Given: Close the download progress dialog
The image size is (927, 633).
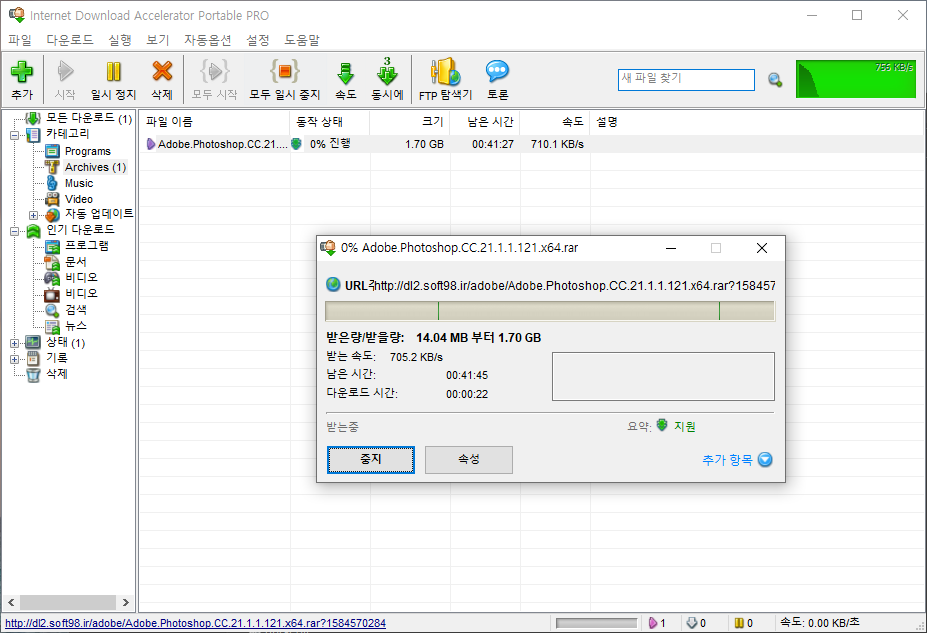Looking at the screenshot, I should click(x=762, y=248).
